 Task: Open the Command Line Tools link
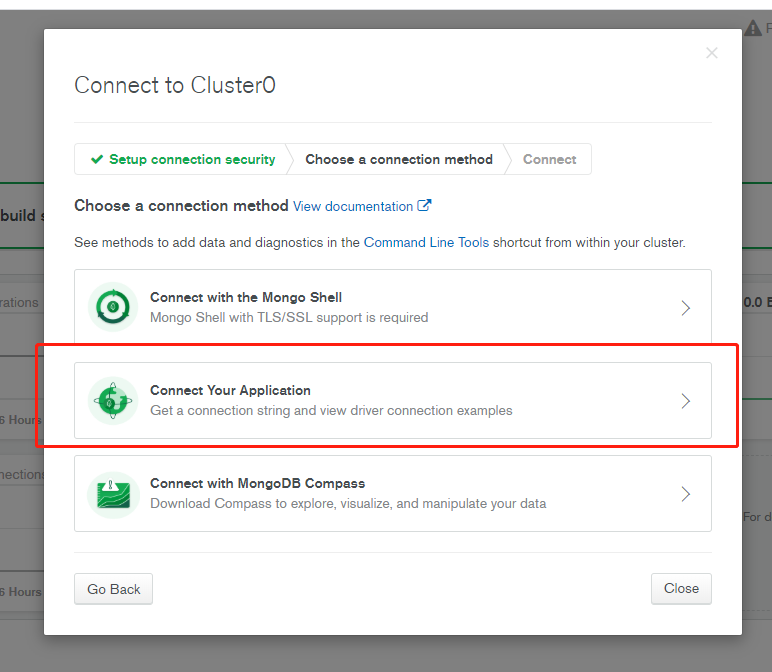[x=426, y=242]
